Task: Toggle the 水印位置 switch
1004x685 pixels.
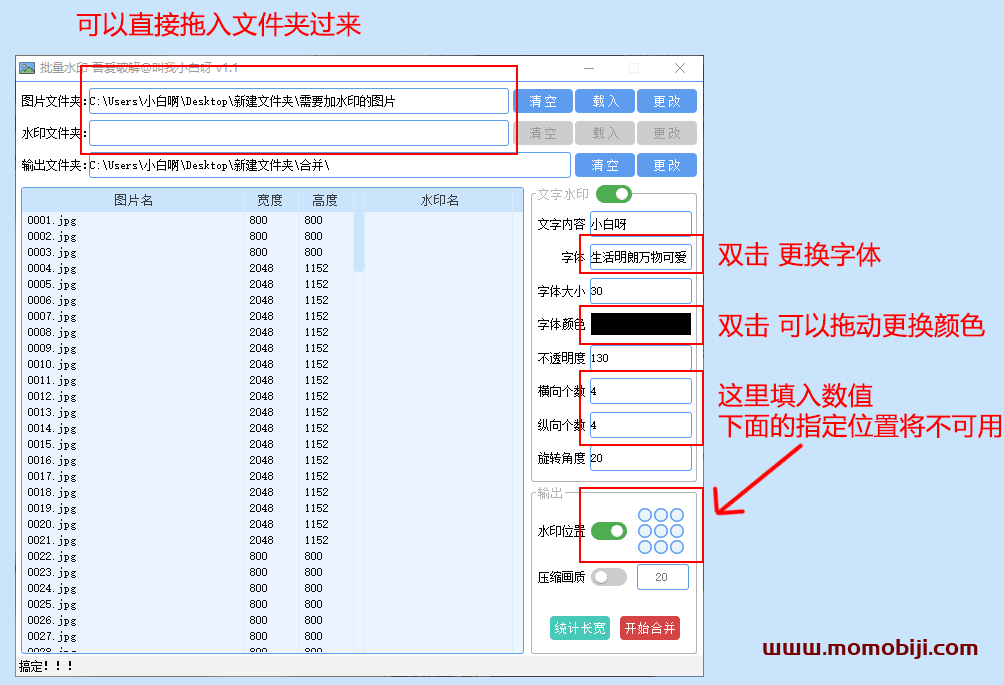Action: coord(609,531)
